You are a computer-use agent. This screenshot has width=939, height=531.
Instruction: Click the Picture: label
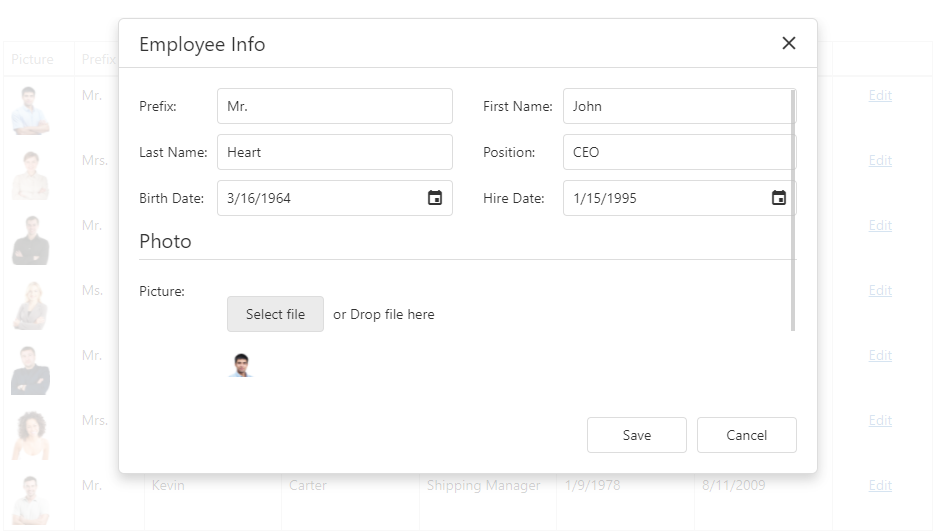162,291
